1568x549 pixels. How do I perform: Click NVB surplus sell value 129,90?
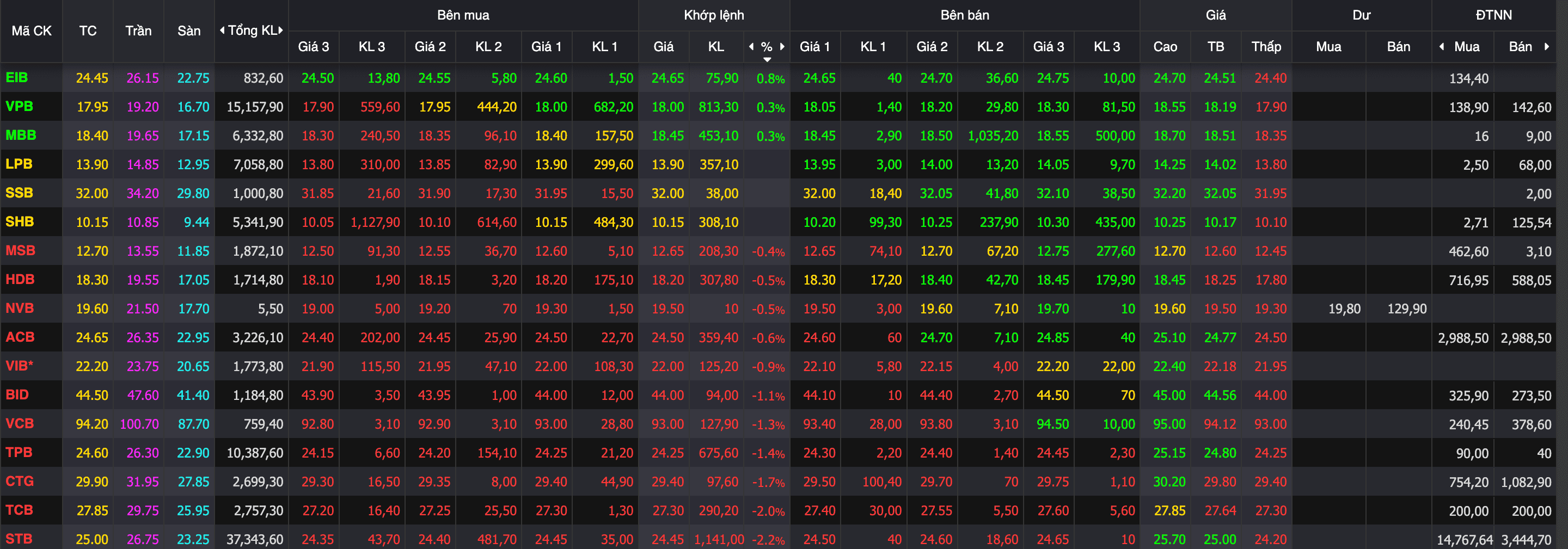1407,309
